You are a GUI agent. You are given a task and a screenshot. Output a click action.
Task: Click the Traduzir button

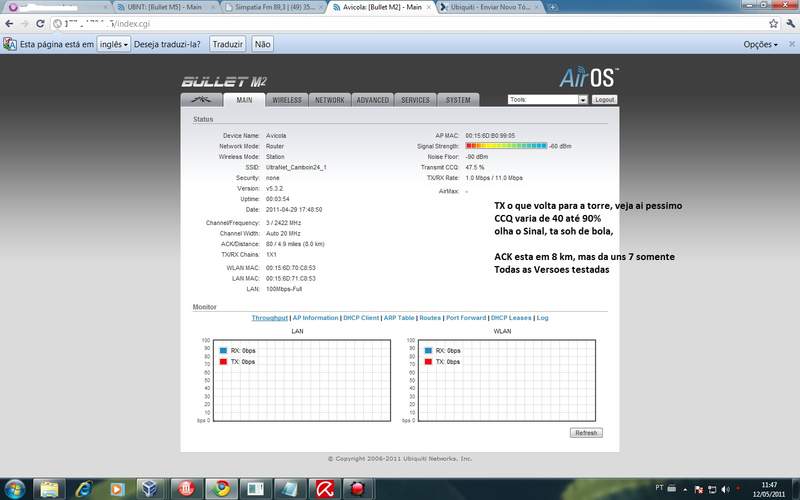click(228, 44)
